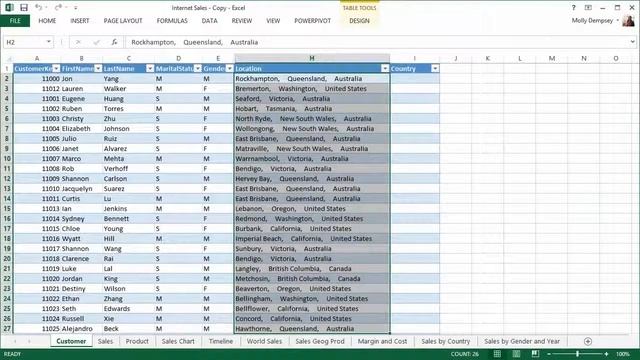Open Location column filter dropdown

tap(385, 69)
